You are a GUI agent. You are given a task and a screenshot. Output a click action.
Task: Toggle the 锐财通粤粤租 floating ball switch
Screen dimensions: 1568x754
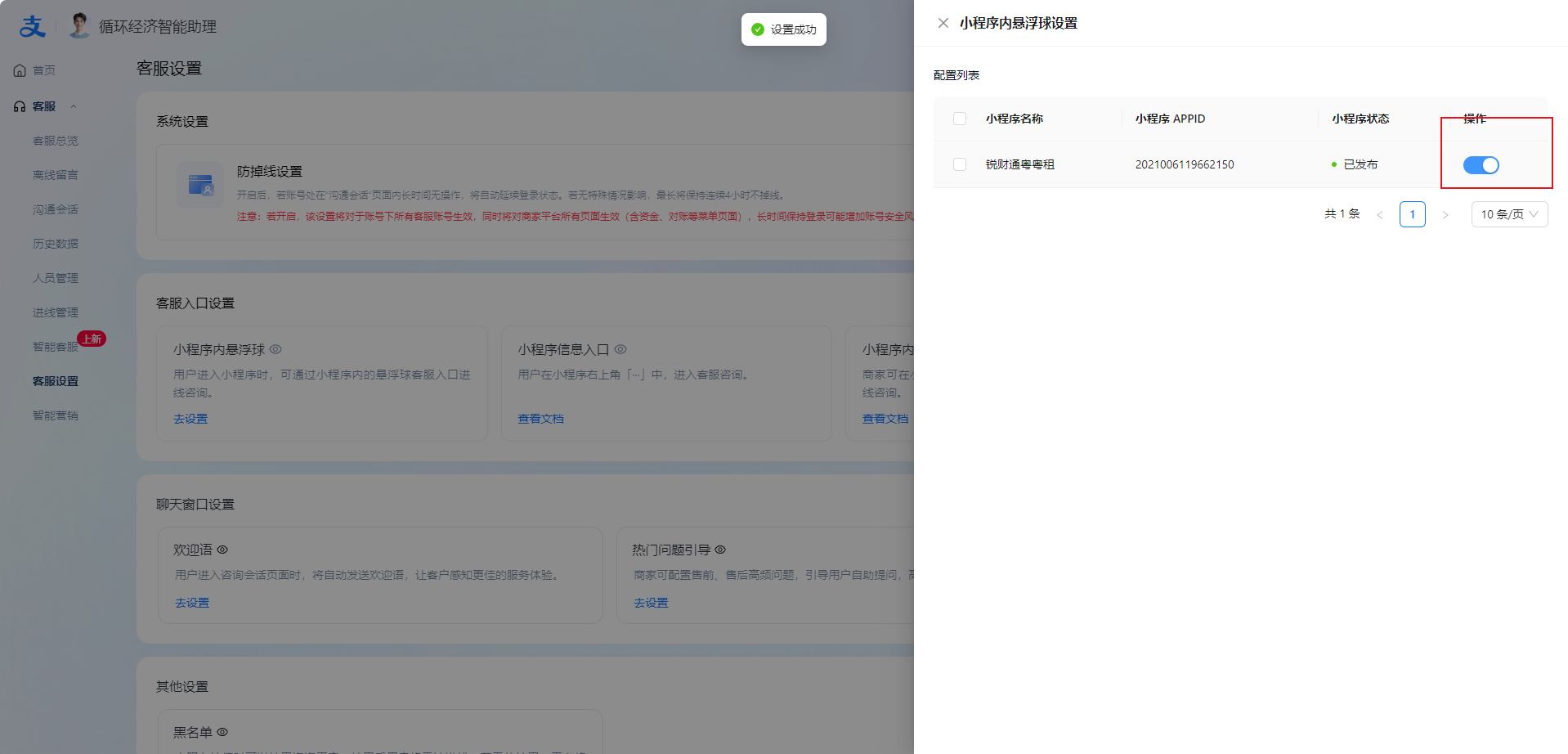pos(1481,165)
